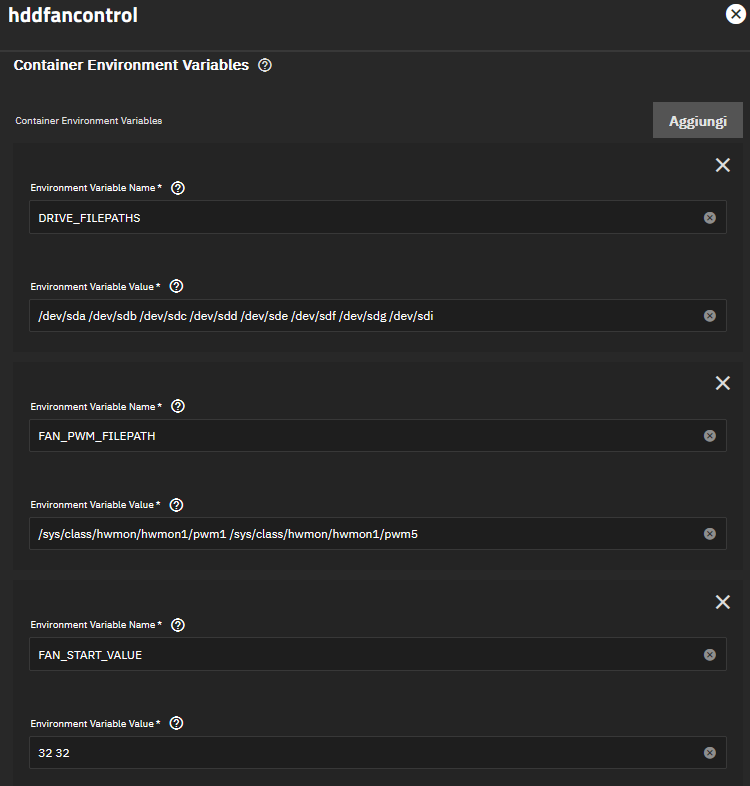Viewport: 750px width, 786px height.
Task: Clear the /sys/class/hwmon pwm value
Action: point(709,534)
